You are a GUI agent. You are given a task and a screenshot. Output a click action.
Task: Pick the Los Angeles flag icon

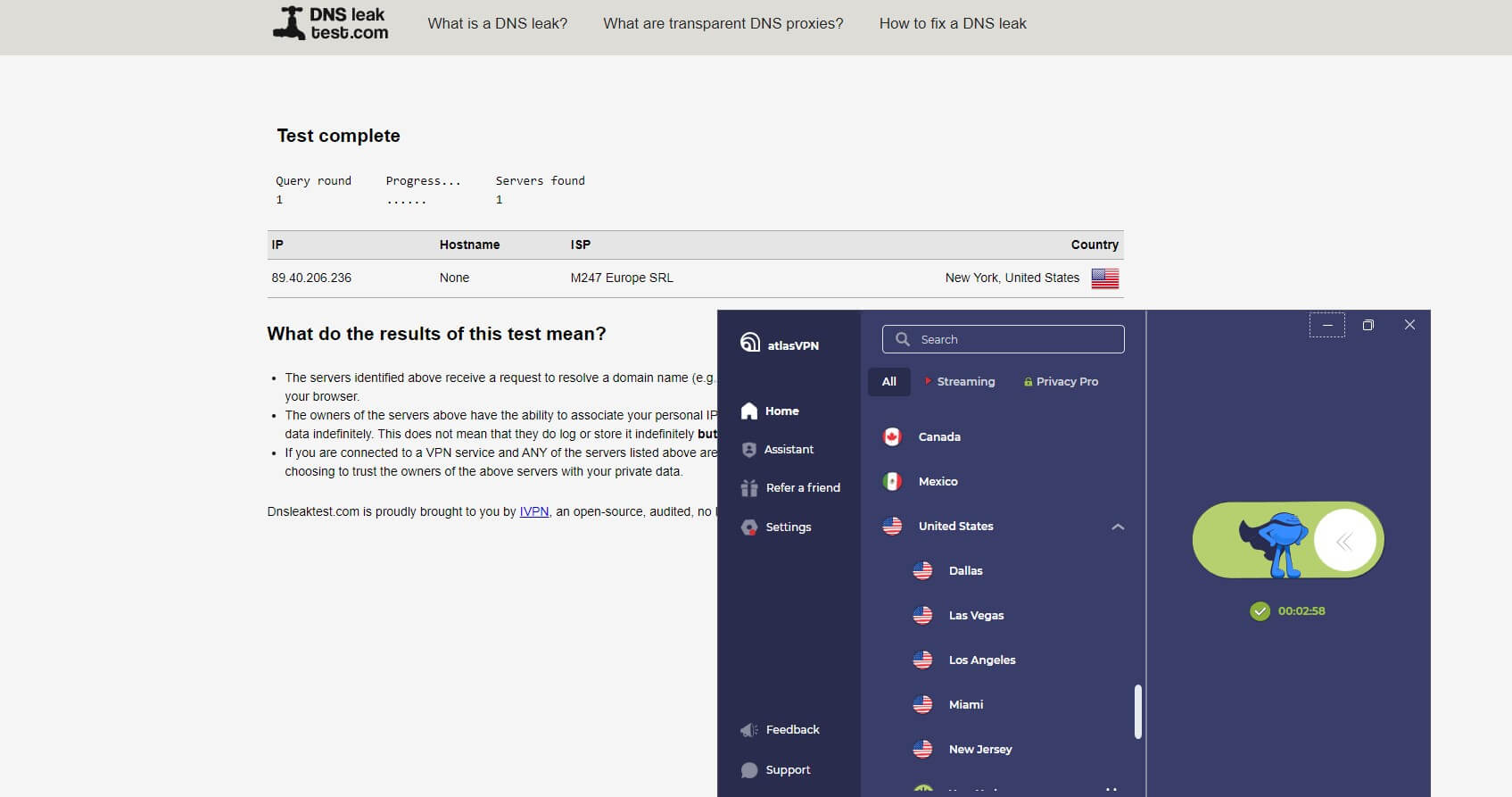922,660
